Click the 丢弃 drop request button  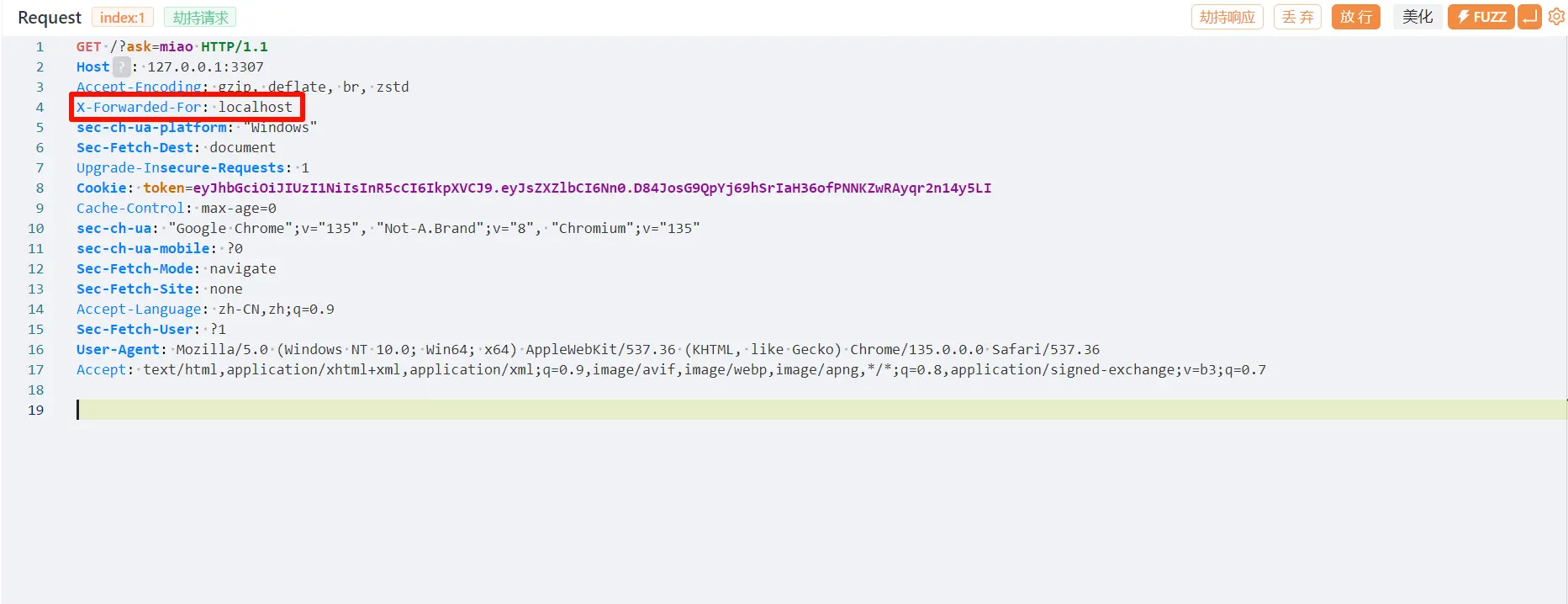pyautogui.click(x=1297, y=17)
